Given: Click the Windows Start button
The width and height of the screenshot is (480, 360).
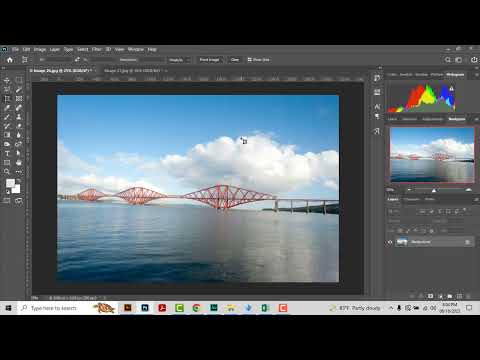Looking at the screenshot, I should pyautogui.click(x=8, y=308).
